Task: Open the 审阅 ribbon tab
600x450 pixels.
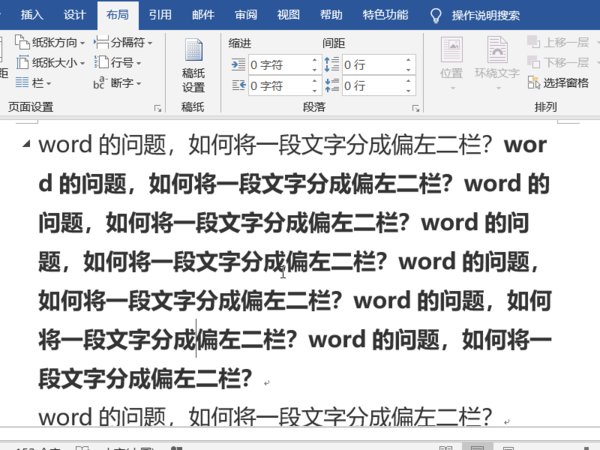Action: pos(246,15)
